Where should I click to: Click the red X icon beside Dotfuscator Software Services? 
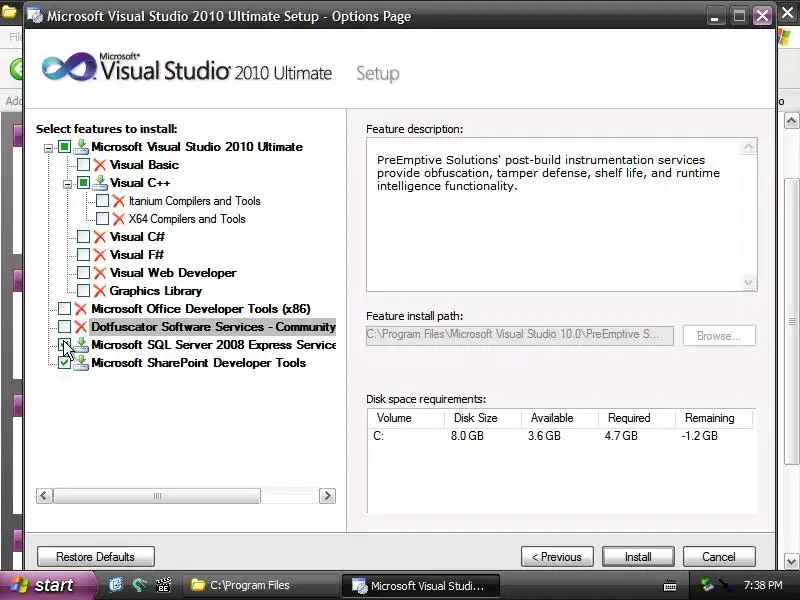(x=81, y=327)
